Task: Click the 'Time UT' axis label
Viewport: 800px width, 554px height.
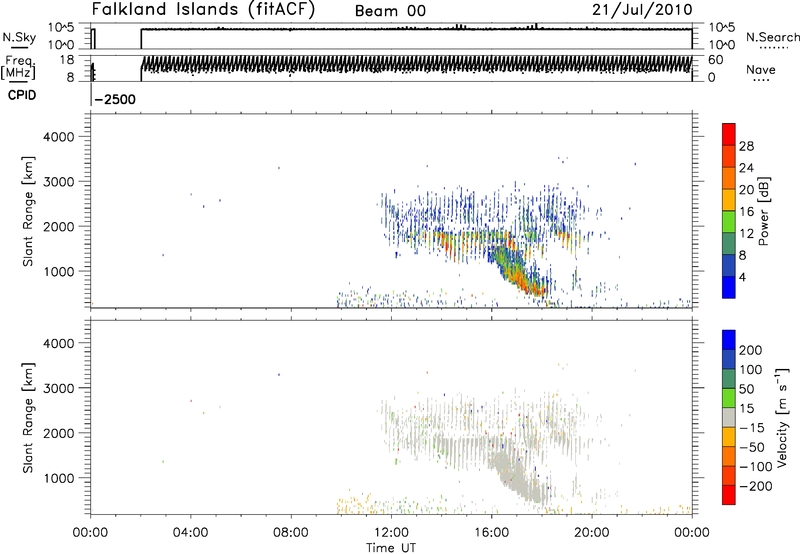Action: click(391, 548)
